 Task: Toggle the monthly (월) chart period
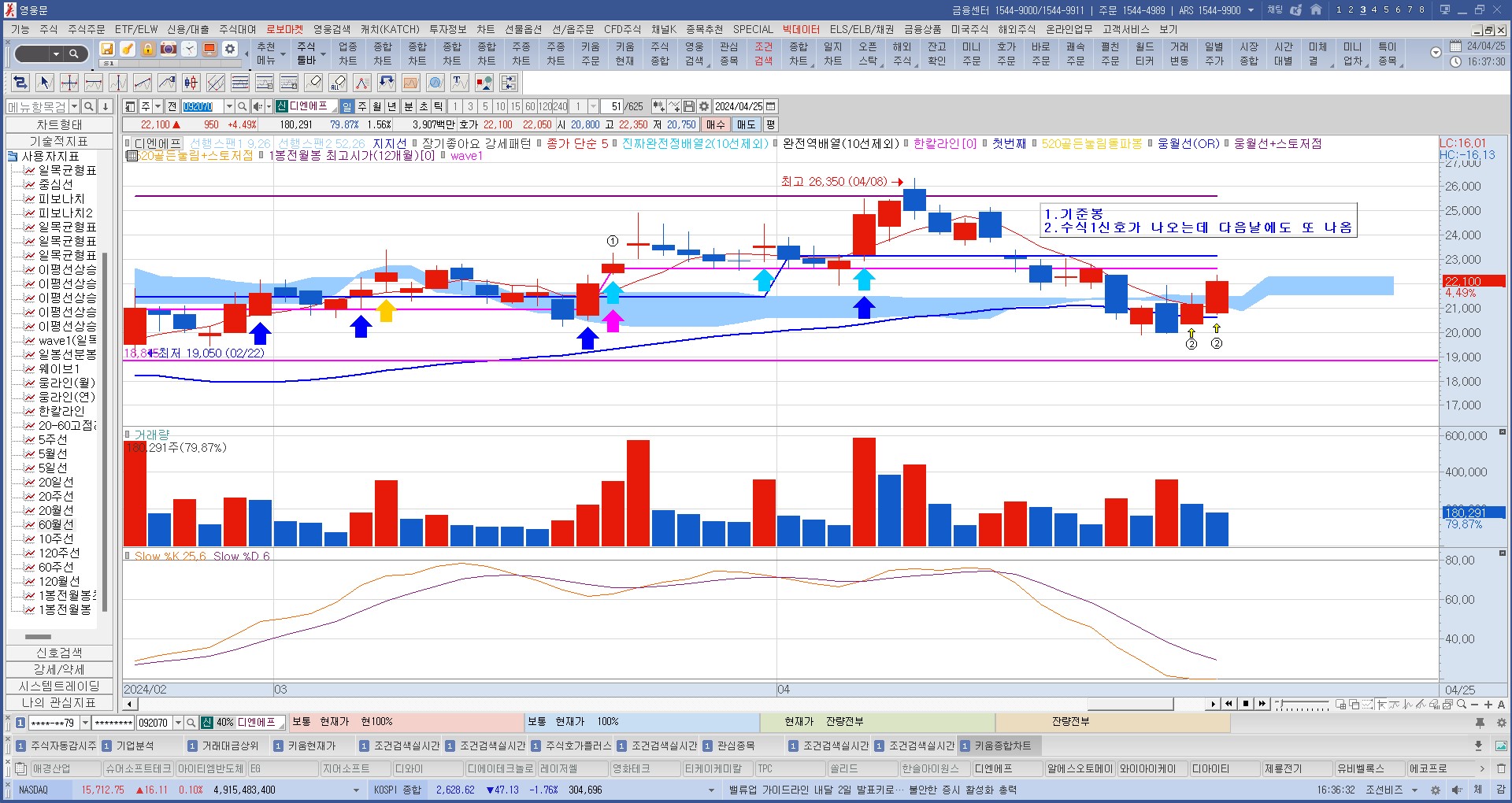tap(377, 106)
